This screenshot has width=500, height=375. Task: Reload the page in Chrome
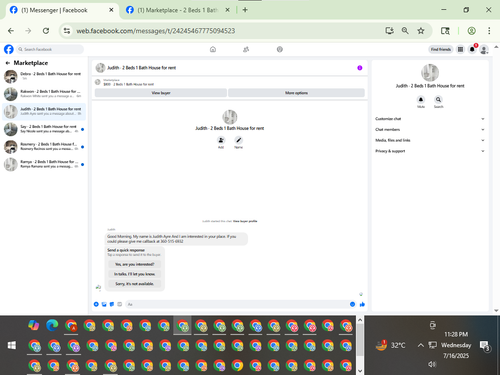coord(46,31)
